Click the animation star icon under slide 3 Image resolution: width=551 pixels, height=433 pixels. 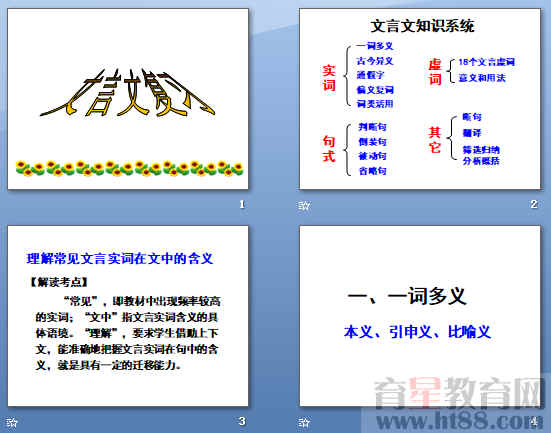[x=12, y=422]
